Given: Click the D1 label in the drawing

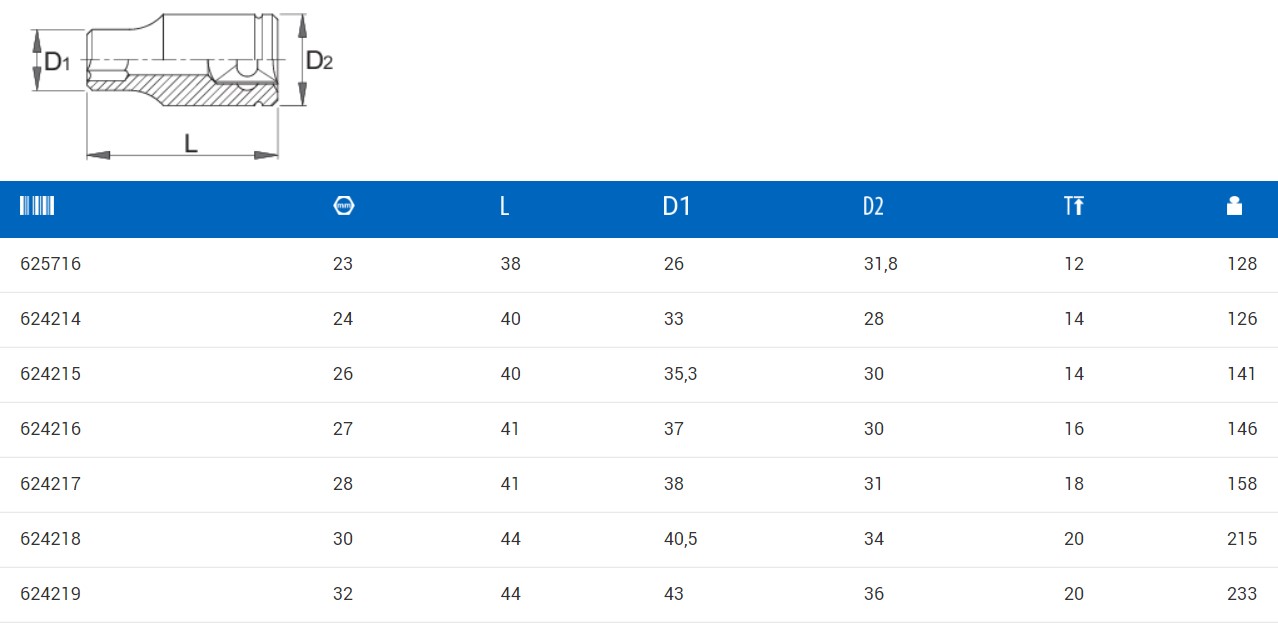Looking at the screenshot, I should coord(57,61).
